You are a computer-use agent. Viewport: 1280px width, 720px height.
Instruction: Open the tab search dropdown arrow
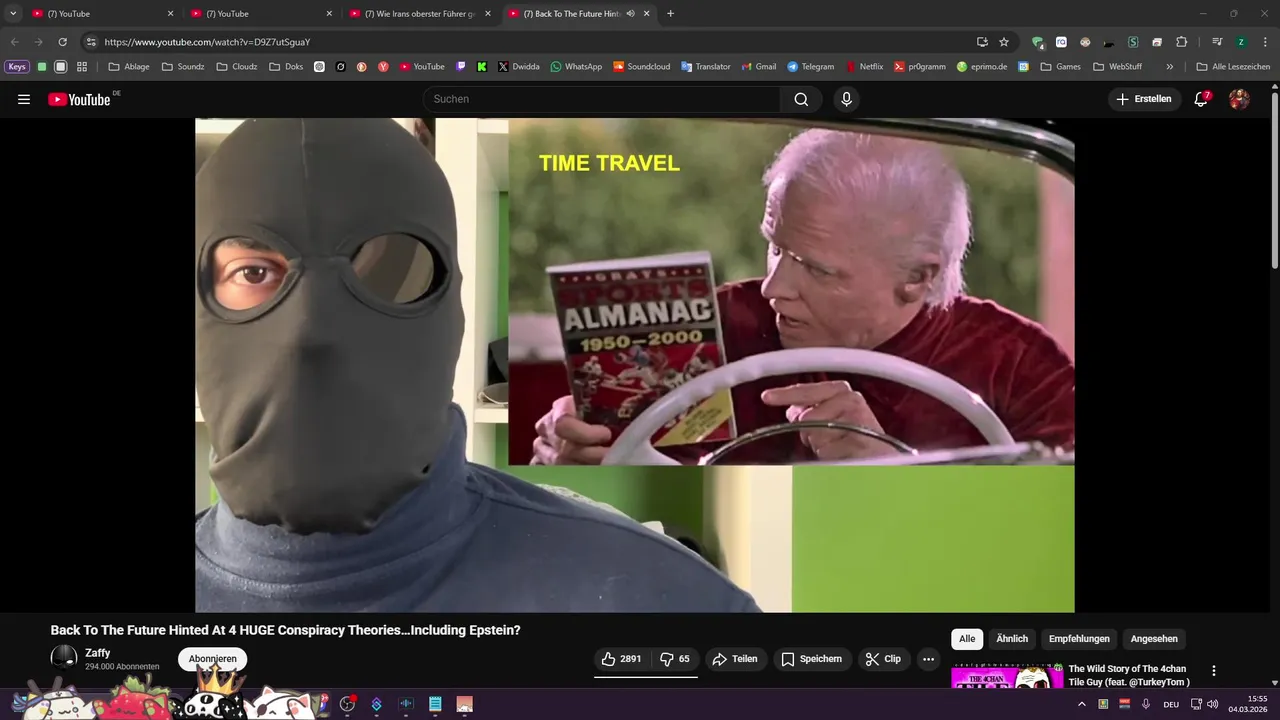13,14
